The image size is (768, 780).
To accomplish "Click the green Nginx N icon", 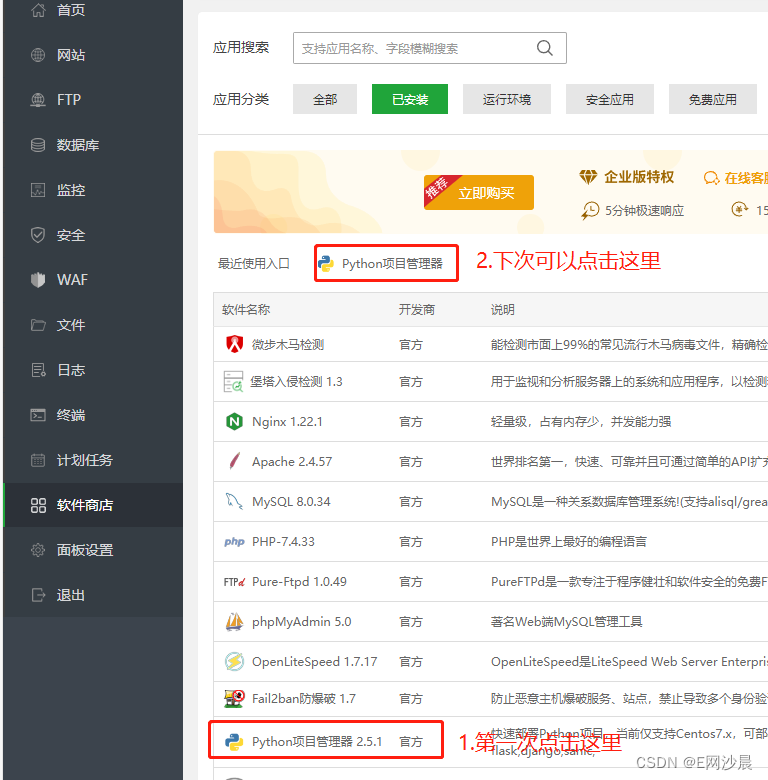I will (x=234, y=422).
